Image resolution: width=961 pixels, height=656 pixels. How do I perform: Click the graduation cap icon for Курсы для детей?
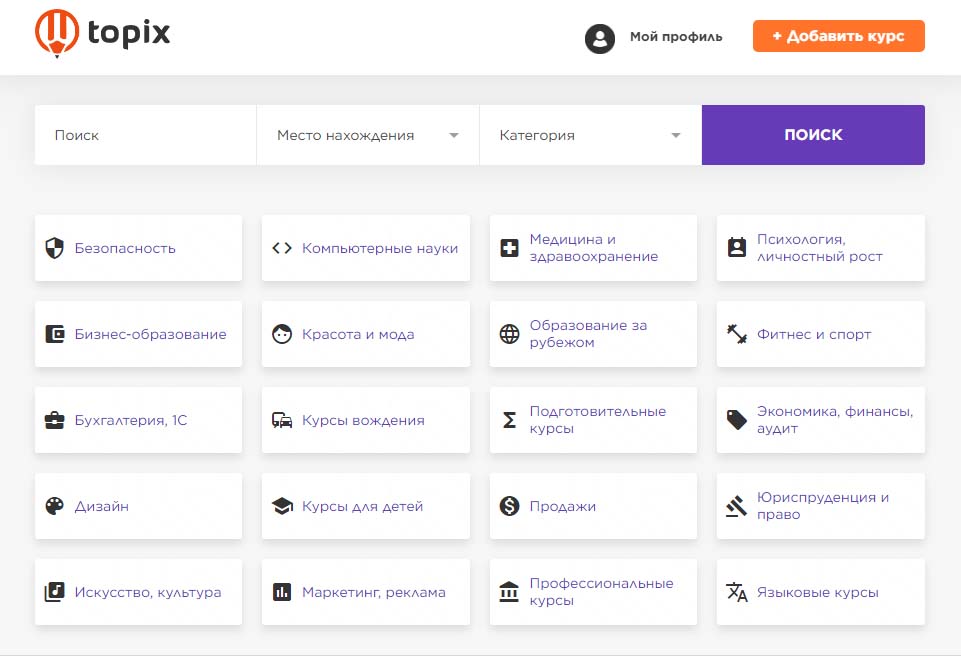282,506
